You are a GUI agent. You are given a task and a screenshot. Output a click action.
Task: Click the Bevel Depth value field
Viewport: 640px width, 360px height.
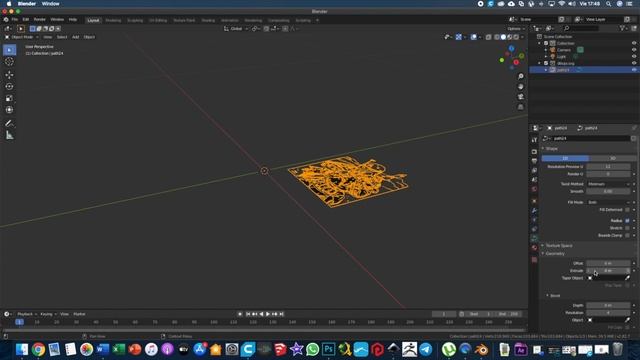[608, 305]
